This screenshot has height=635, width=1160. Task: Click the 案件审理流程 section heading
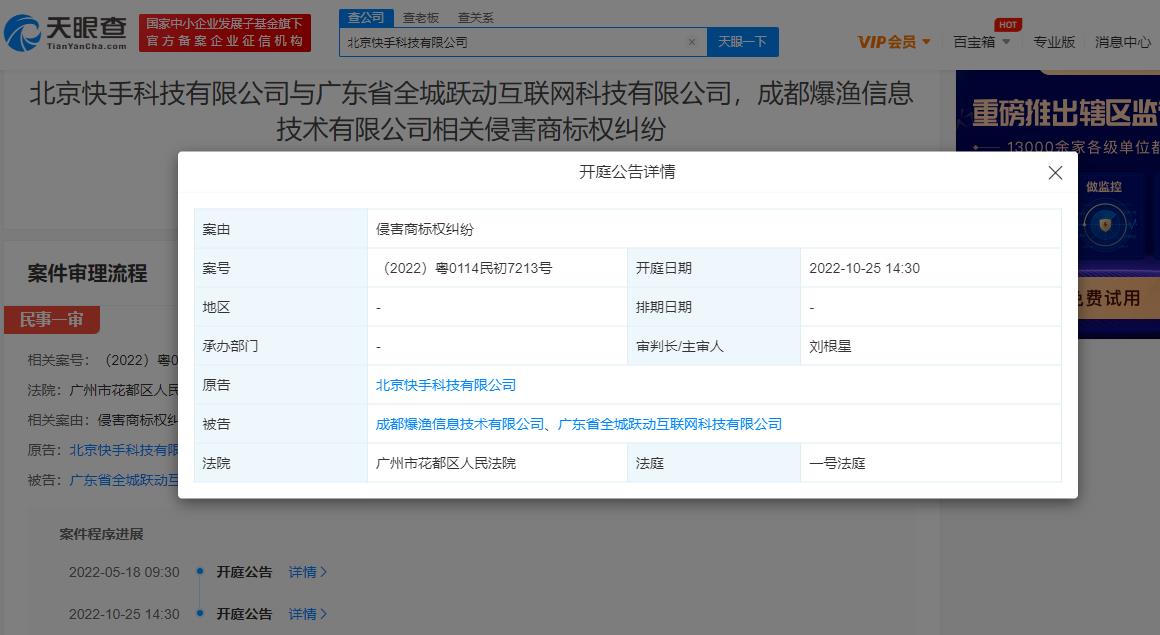point(87,274)
